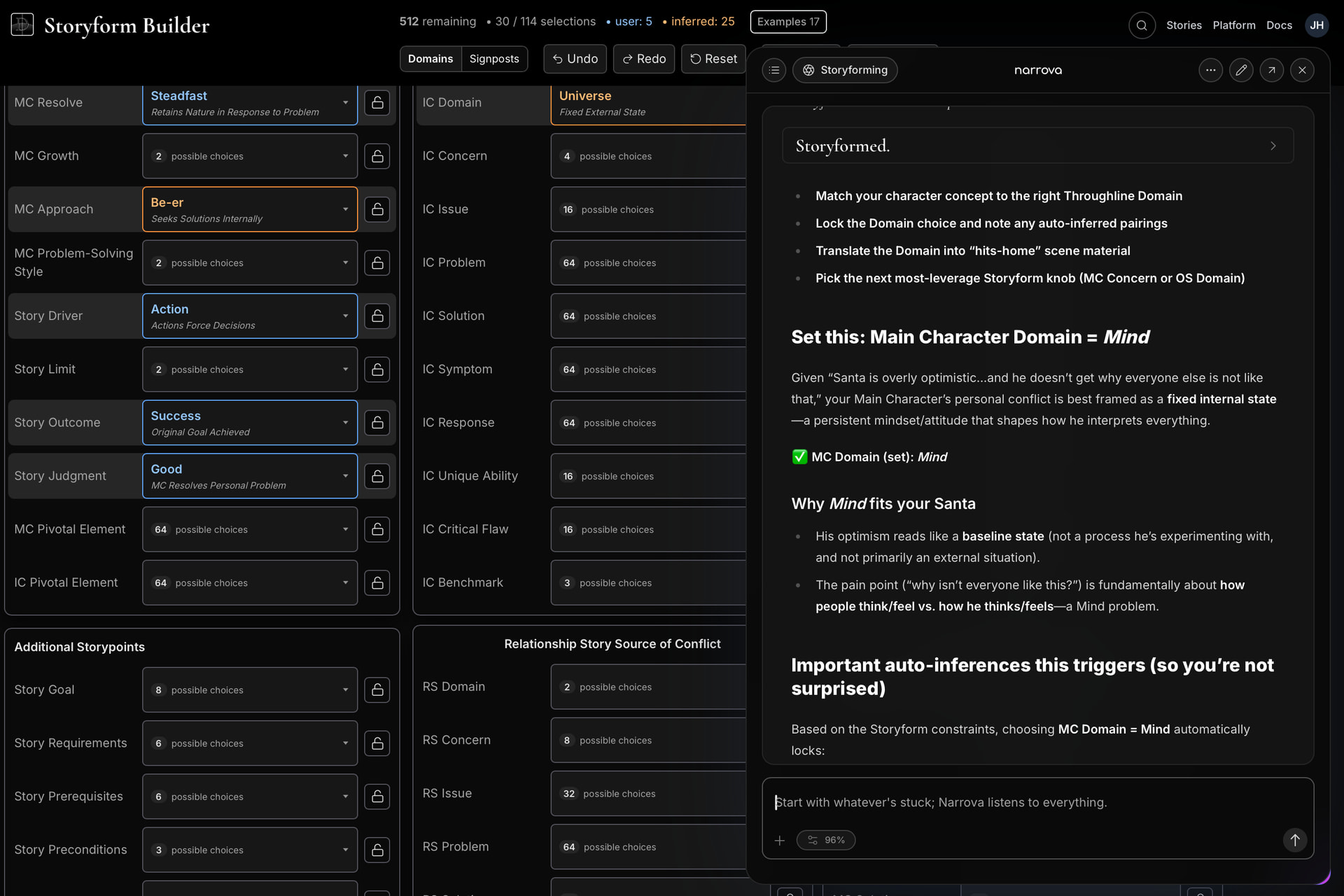Screen dimensions: 1344x896
Task: Open the Stories menu item
Action: (x=1184, y=25)
